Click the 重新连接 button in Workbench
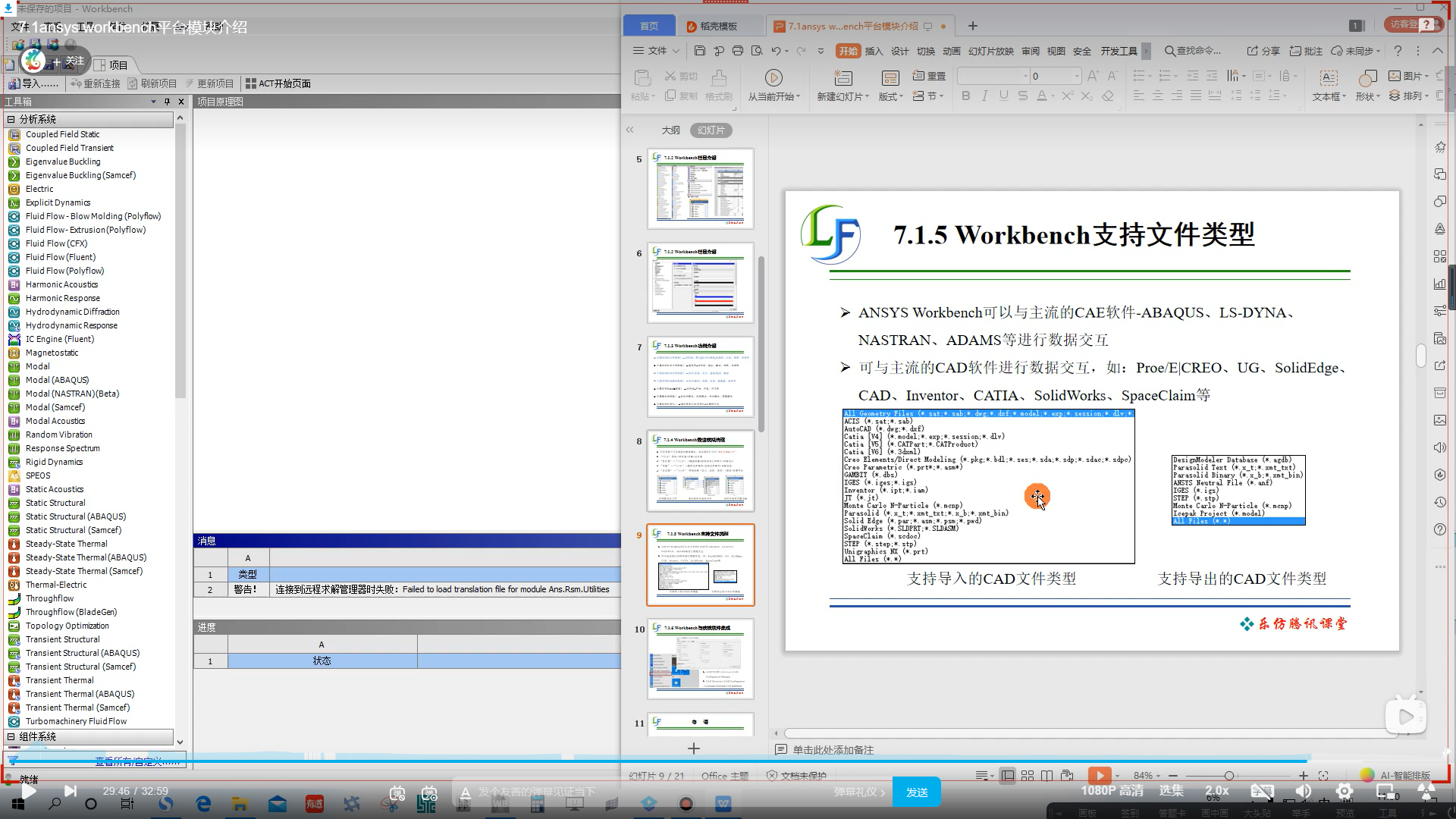Image resolution: width=1456 pixels, height=819 pixels. (x=96, y=83)
